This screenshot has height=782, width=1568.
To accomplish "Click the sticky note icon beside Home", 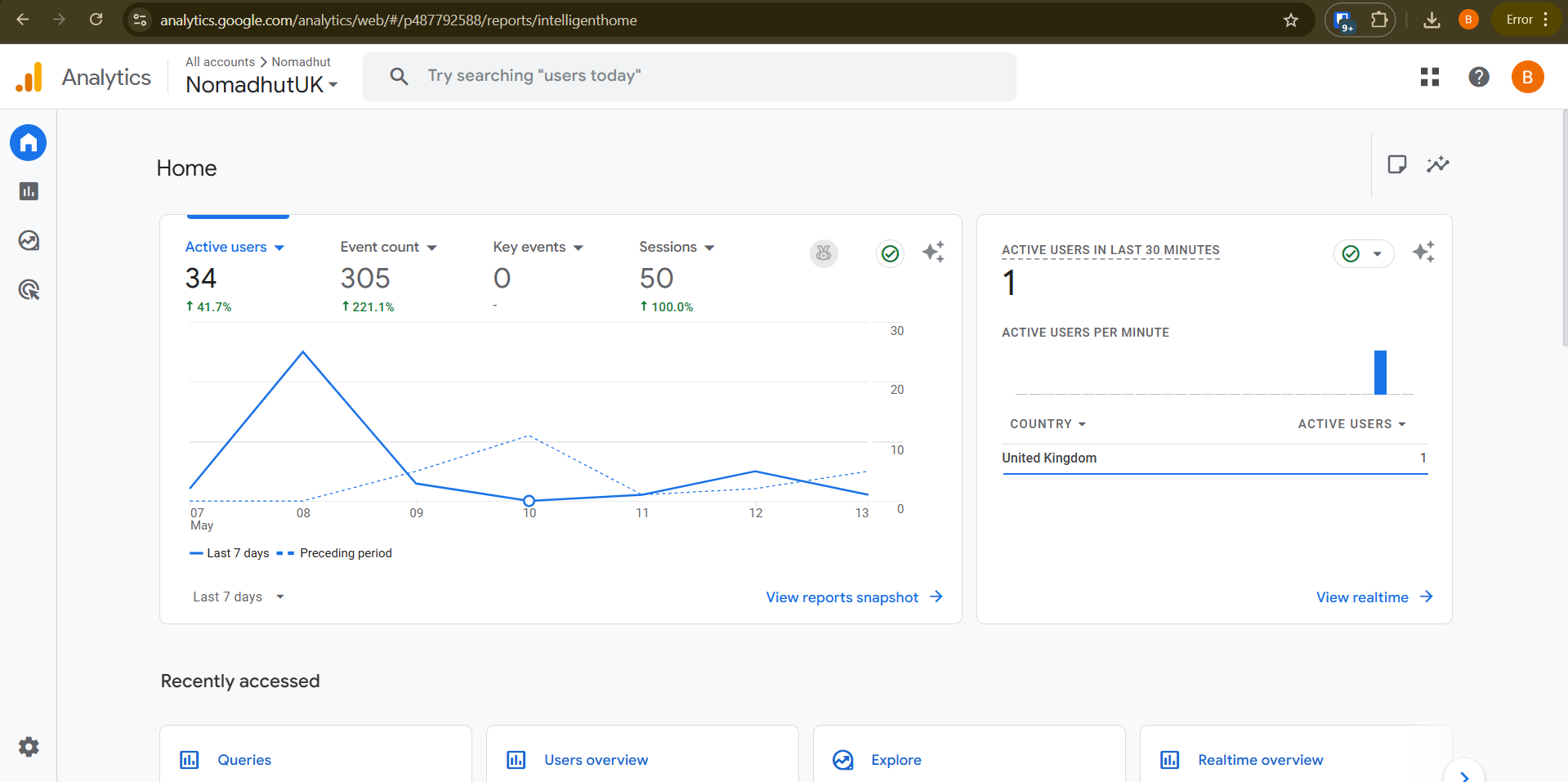I will pyautogui.click(x=1396, y=164).
